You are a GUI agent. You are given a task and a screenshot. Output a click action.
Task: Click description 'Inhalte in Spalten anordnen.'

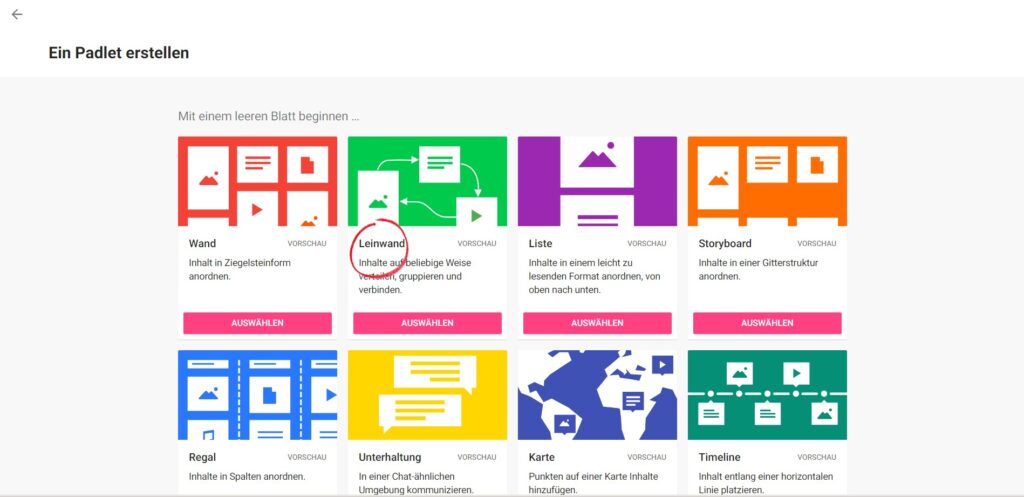coord(247,477)
